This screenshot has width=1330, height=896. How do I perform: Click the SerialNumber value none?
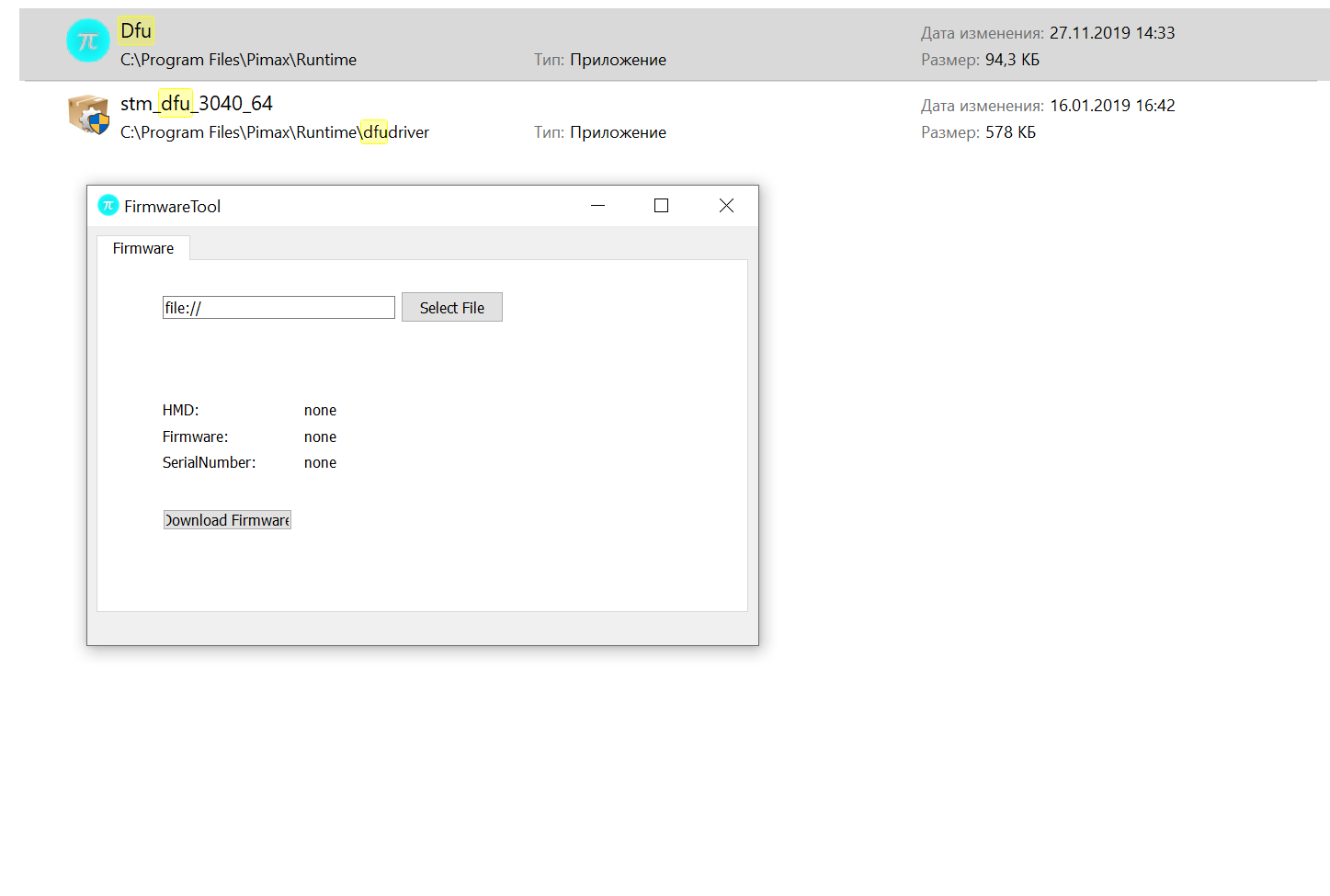point(320,463)
